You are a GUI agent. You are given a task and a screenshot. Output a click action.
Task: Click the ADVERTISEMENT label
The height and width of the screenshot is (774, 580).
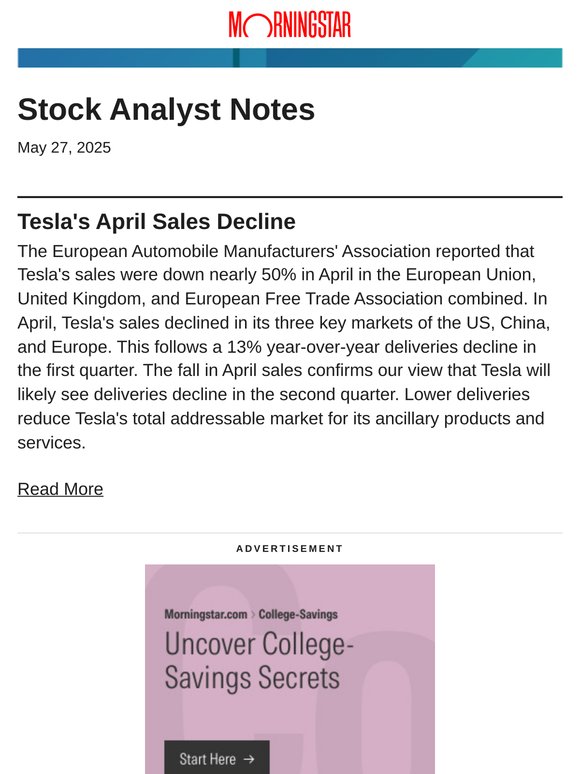[290, 548]
